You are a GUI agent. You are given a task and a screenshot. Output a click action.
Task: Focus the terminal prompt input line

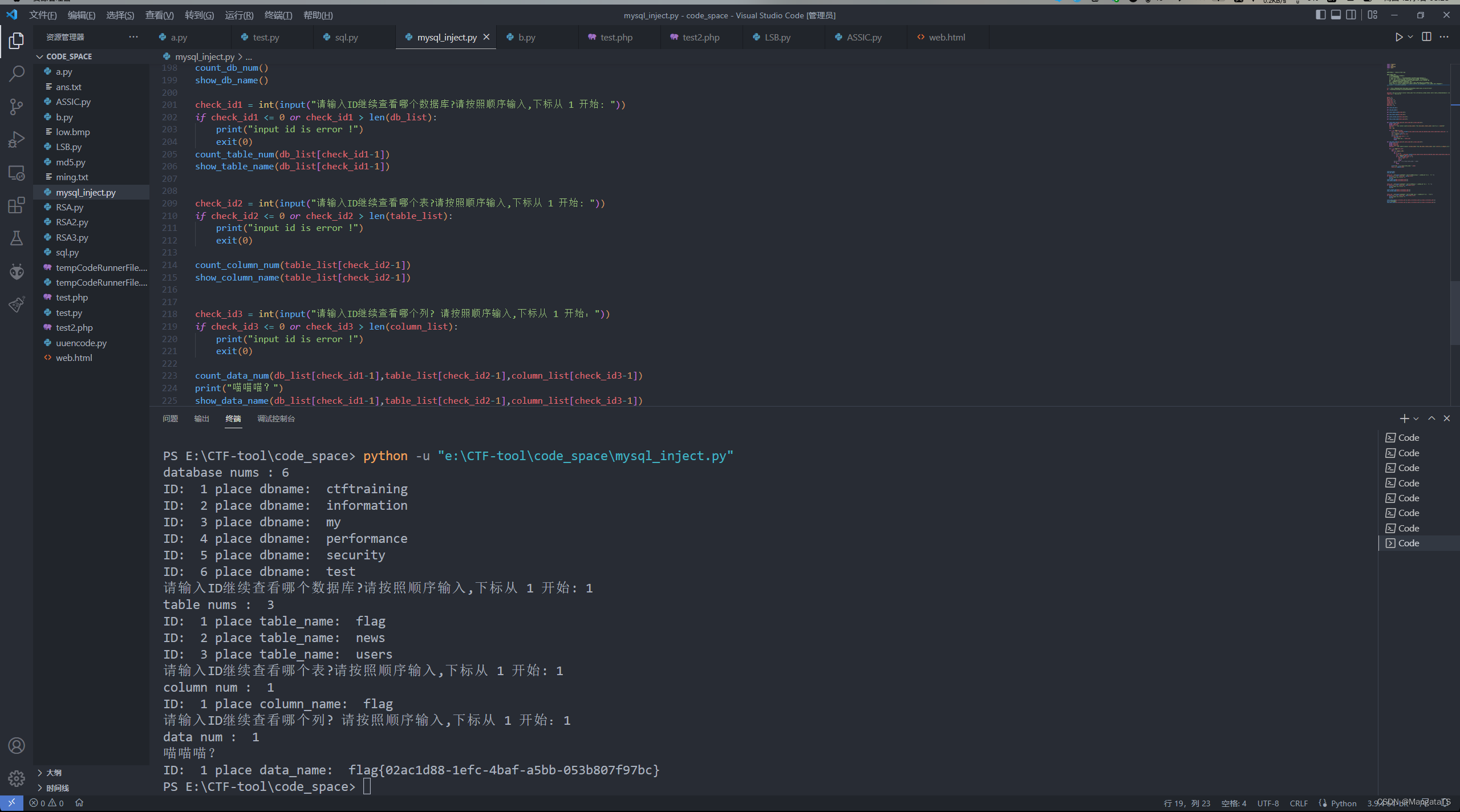point(367,786)
